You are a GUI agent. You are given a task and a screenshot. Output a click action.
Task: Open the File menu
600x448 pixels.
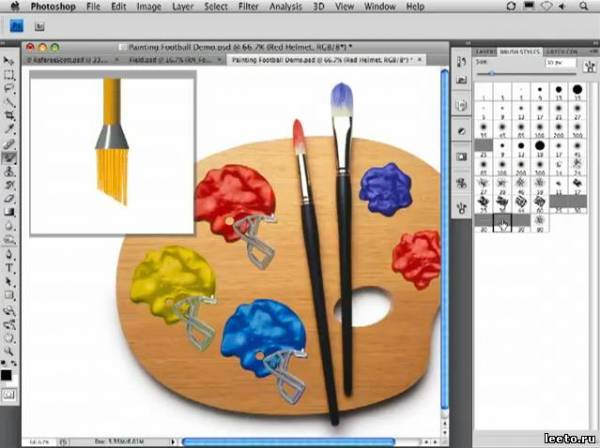point(93,7)
